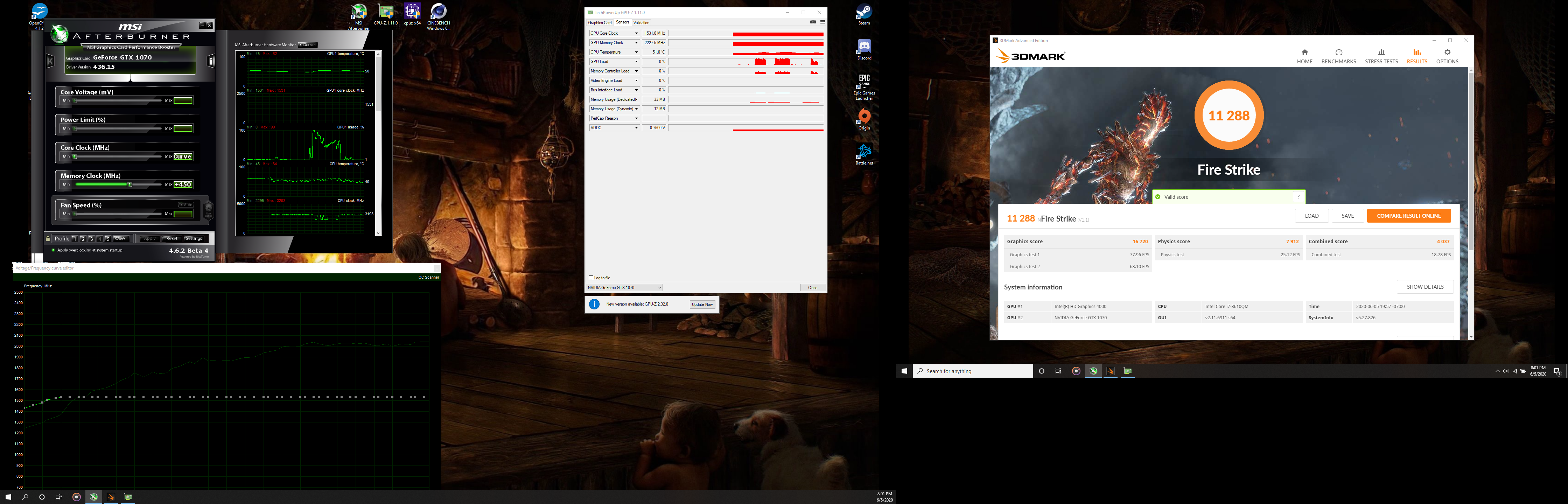Open Origin desktop shortcut
The image size is (1568, 504).
point(864,119)
